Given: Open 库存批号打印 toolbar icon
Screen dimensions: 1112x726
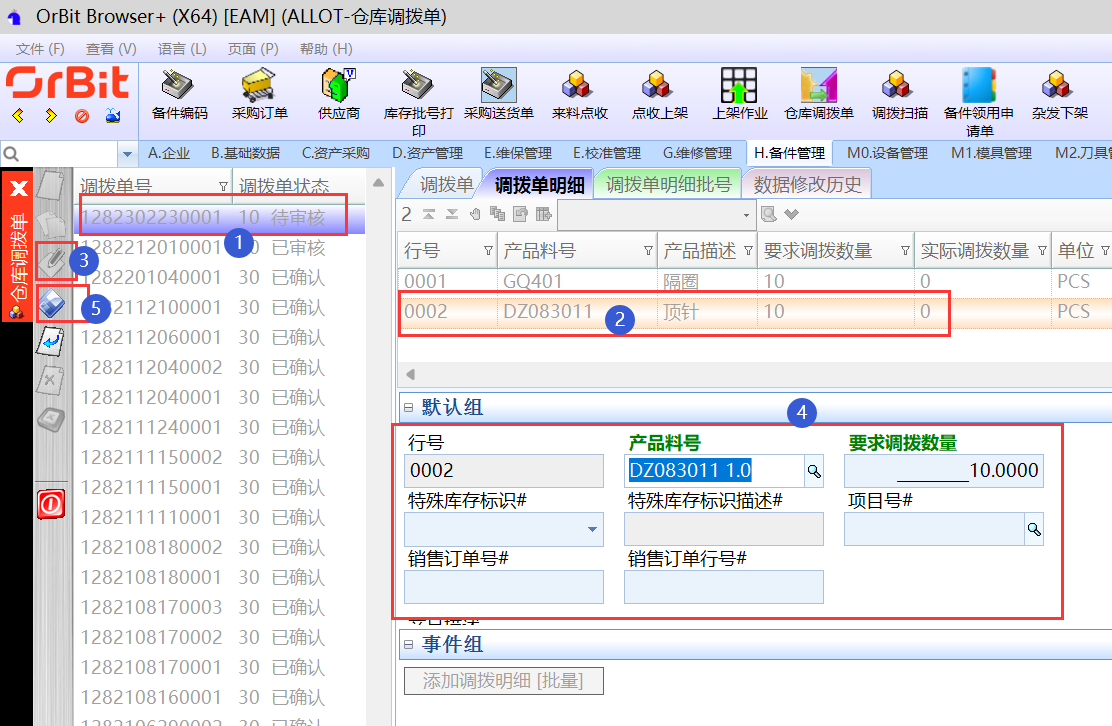Looking at the screenshot, I should tap(417, 85).
